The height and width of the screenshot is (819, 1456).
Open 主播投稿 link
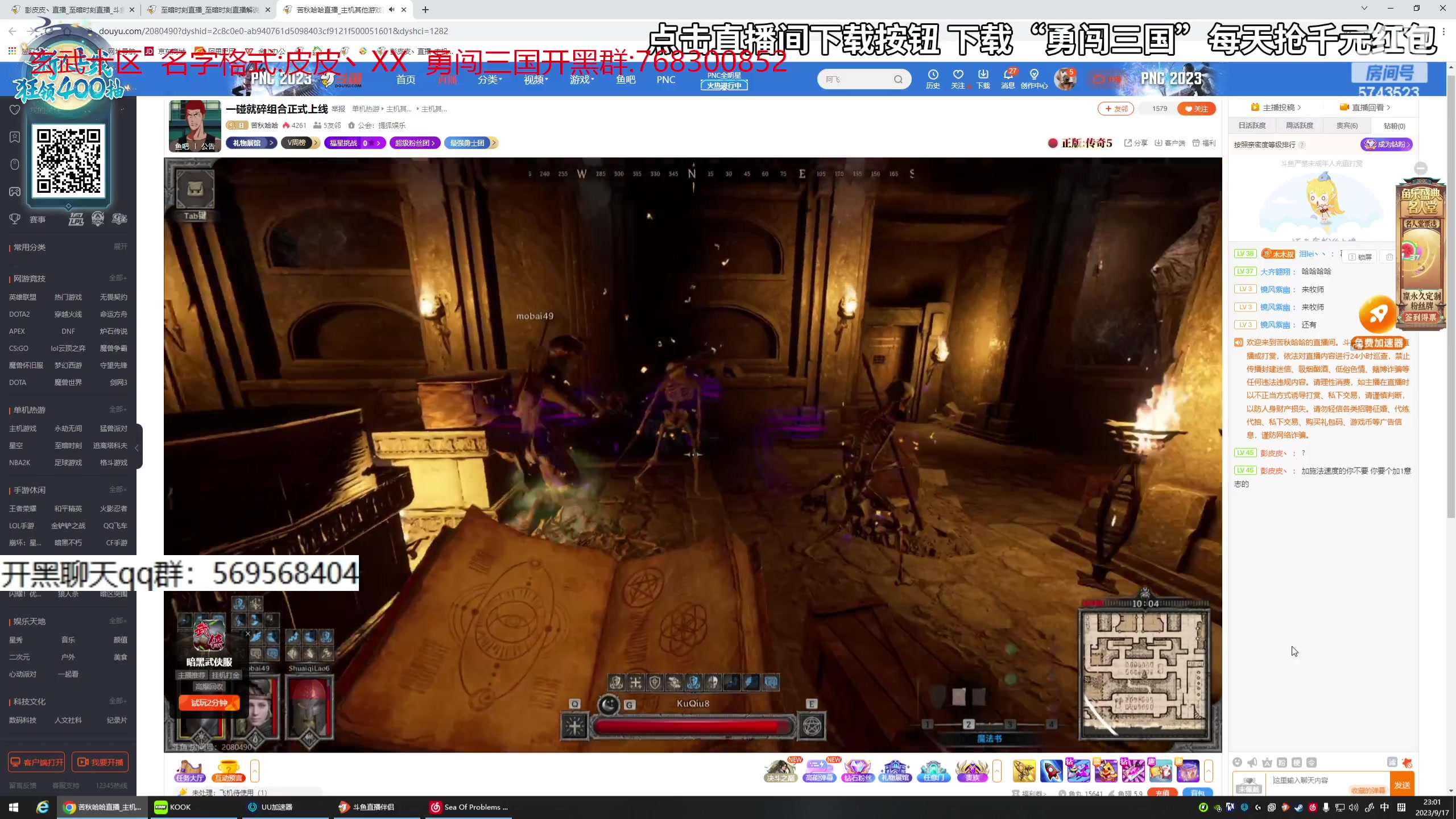pos(1276,107)
